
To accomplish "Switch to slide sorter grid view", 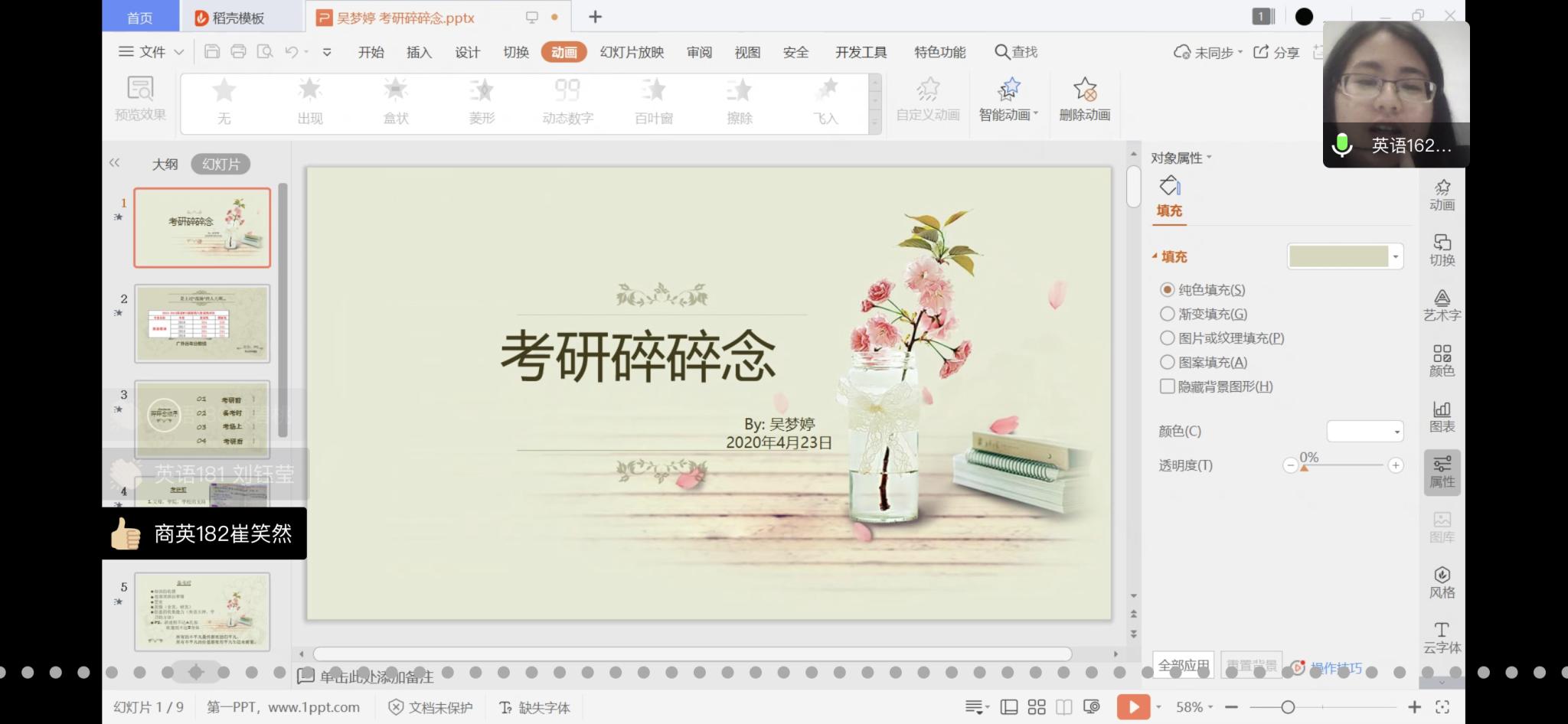I will click(1037, 707).
